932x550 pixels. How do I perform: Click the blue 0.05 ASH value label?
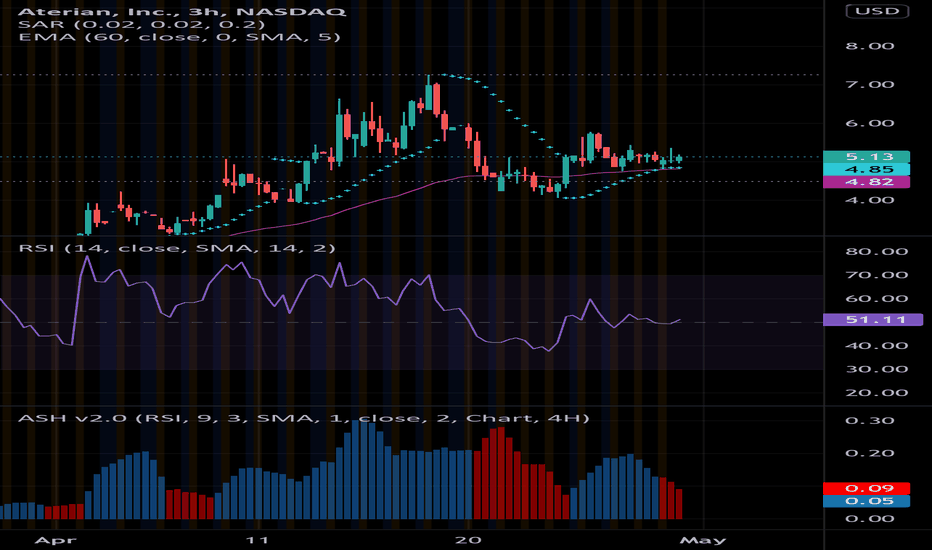867,501
